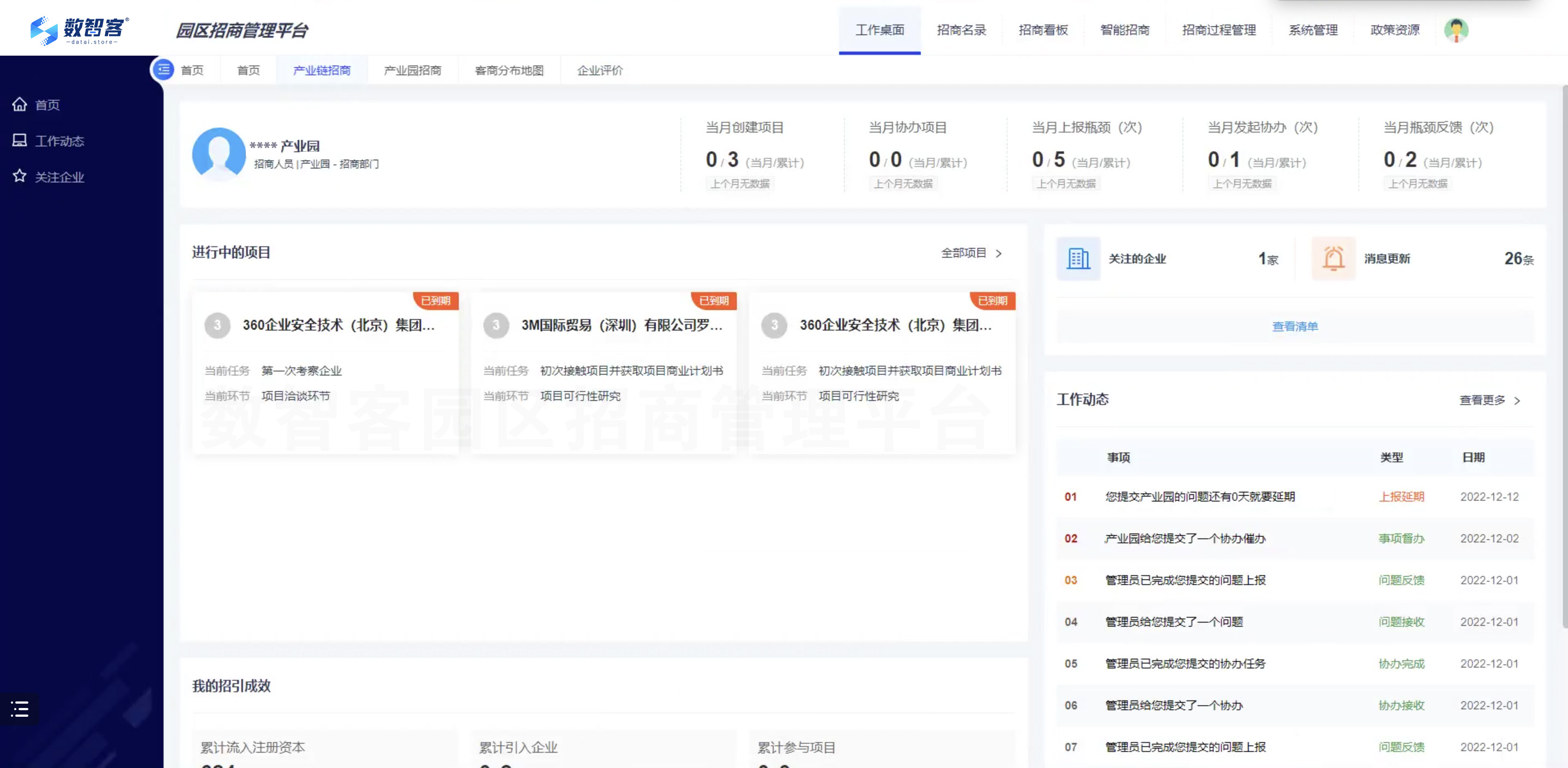This screenshot has height=768, width=1568.
Task: Click the 关注的企业 1家 count
Action: point(1269,259)
